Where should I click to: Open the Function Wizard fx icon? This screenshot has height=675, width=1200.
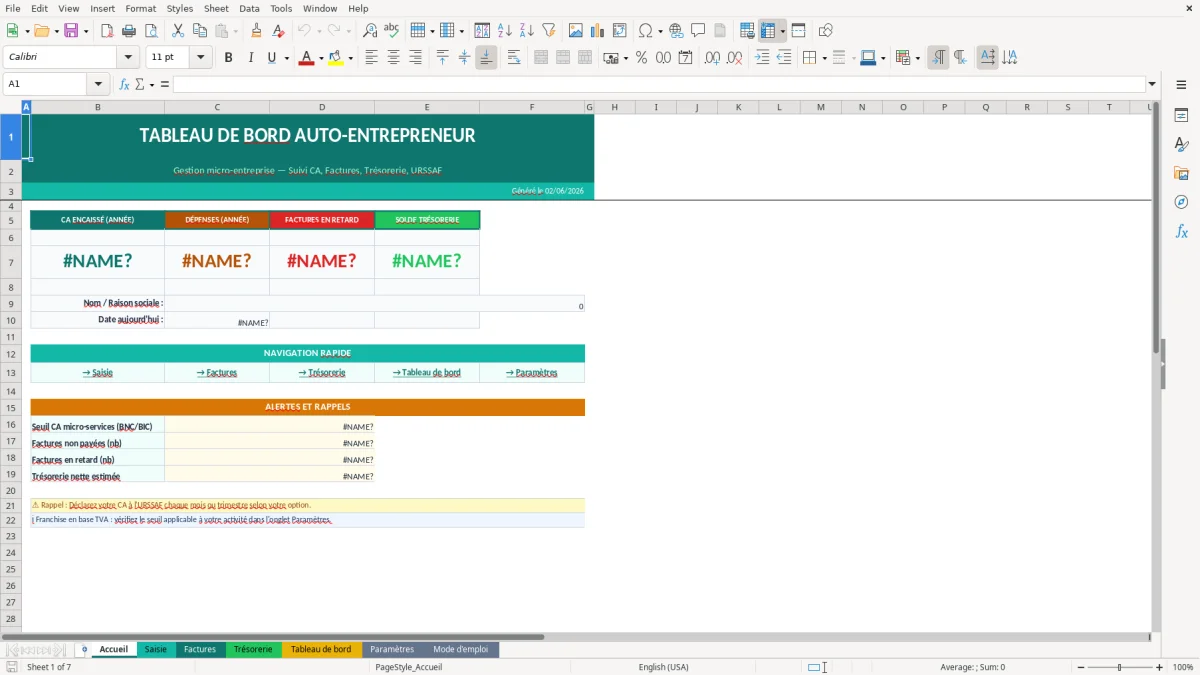124,84
